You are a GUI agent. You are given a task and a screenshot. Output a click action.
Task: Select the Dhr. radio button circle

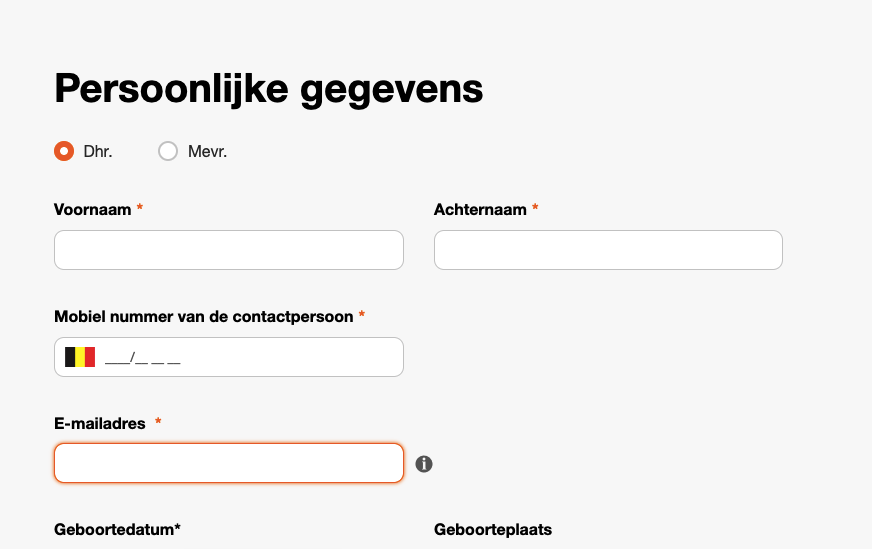click(64, 151)
